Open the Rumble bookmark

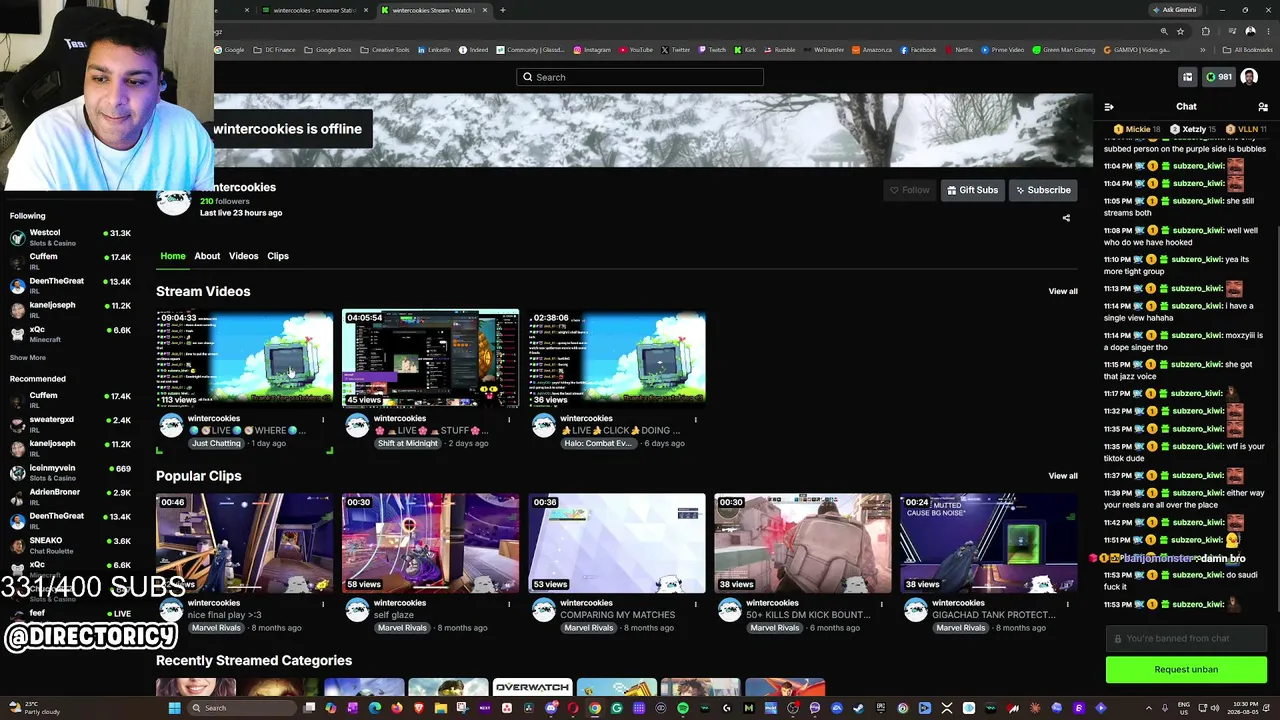pyautogui.click(x=779, y=50)
